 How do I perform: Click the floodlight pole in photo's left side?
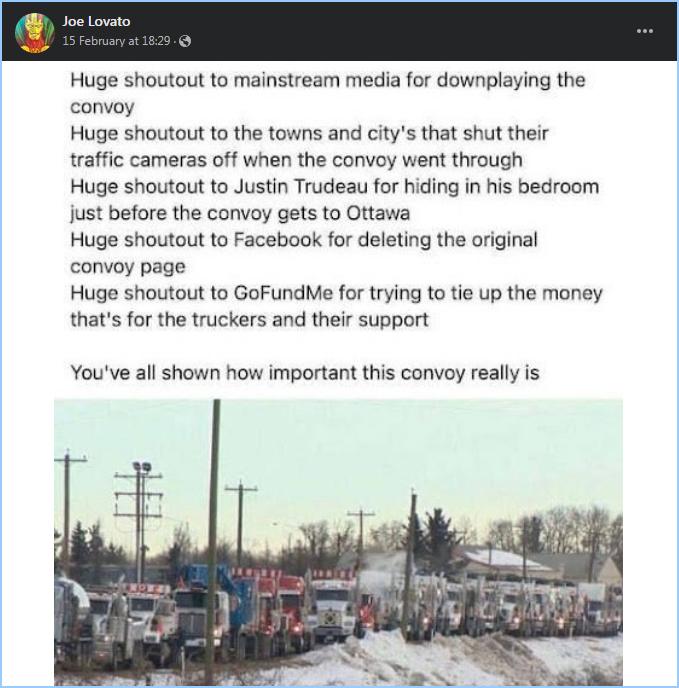coord(141,522)
